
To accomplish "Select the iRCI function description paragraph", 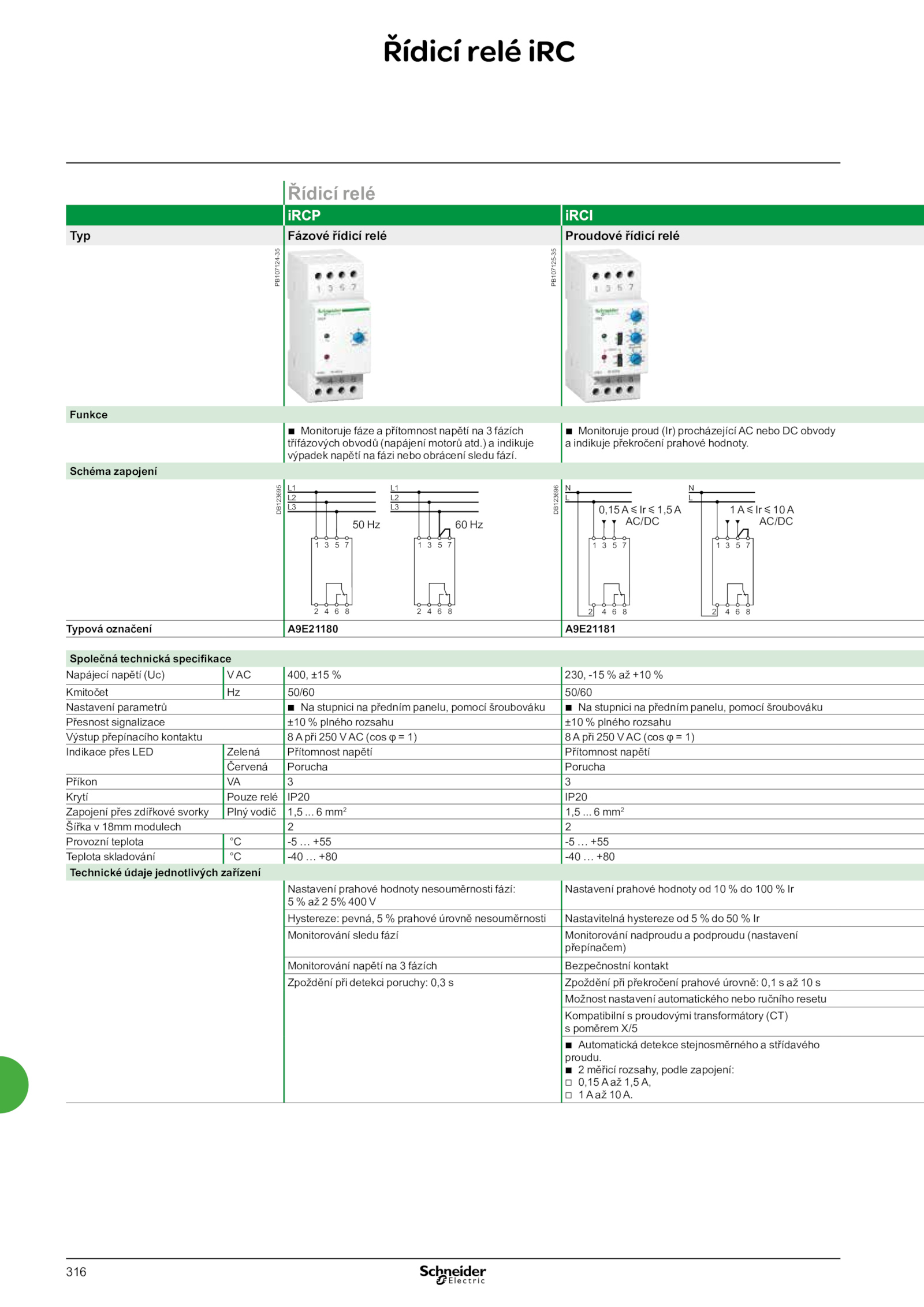I will click(x=700, y=437).
